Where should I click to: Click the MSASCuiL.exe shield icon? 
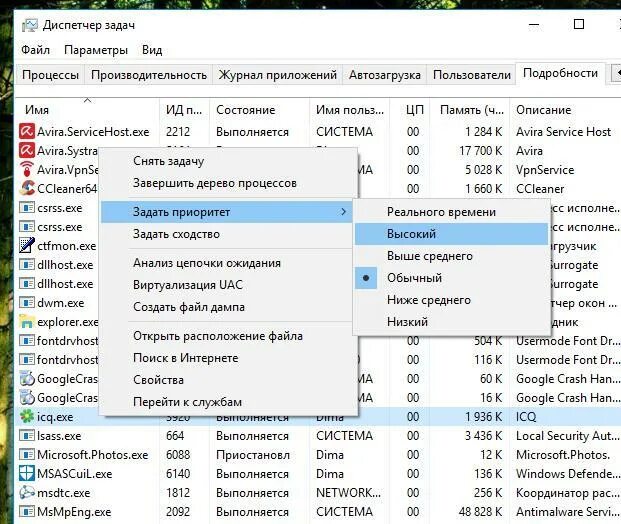[27, 473]
